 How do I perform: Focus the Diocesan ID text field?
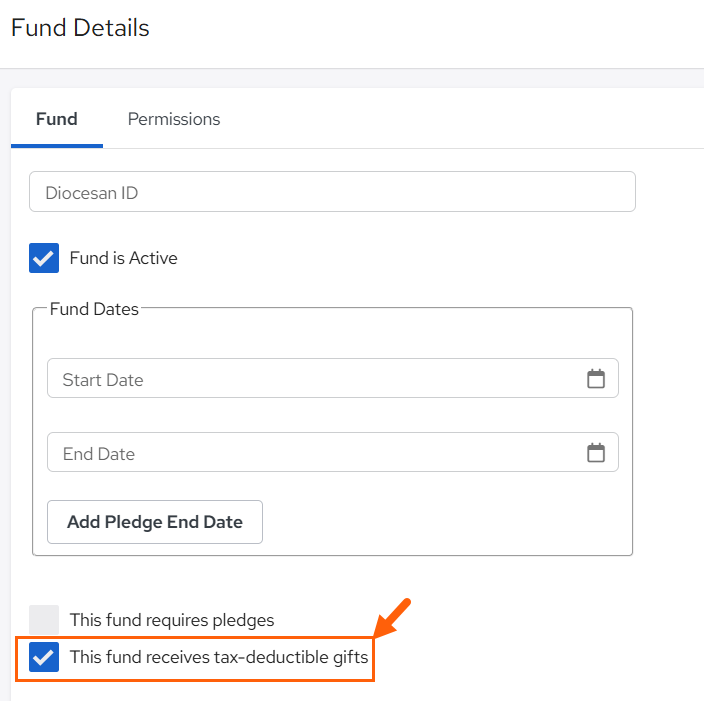coord(332,192)
